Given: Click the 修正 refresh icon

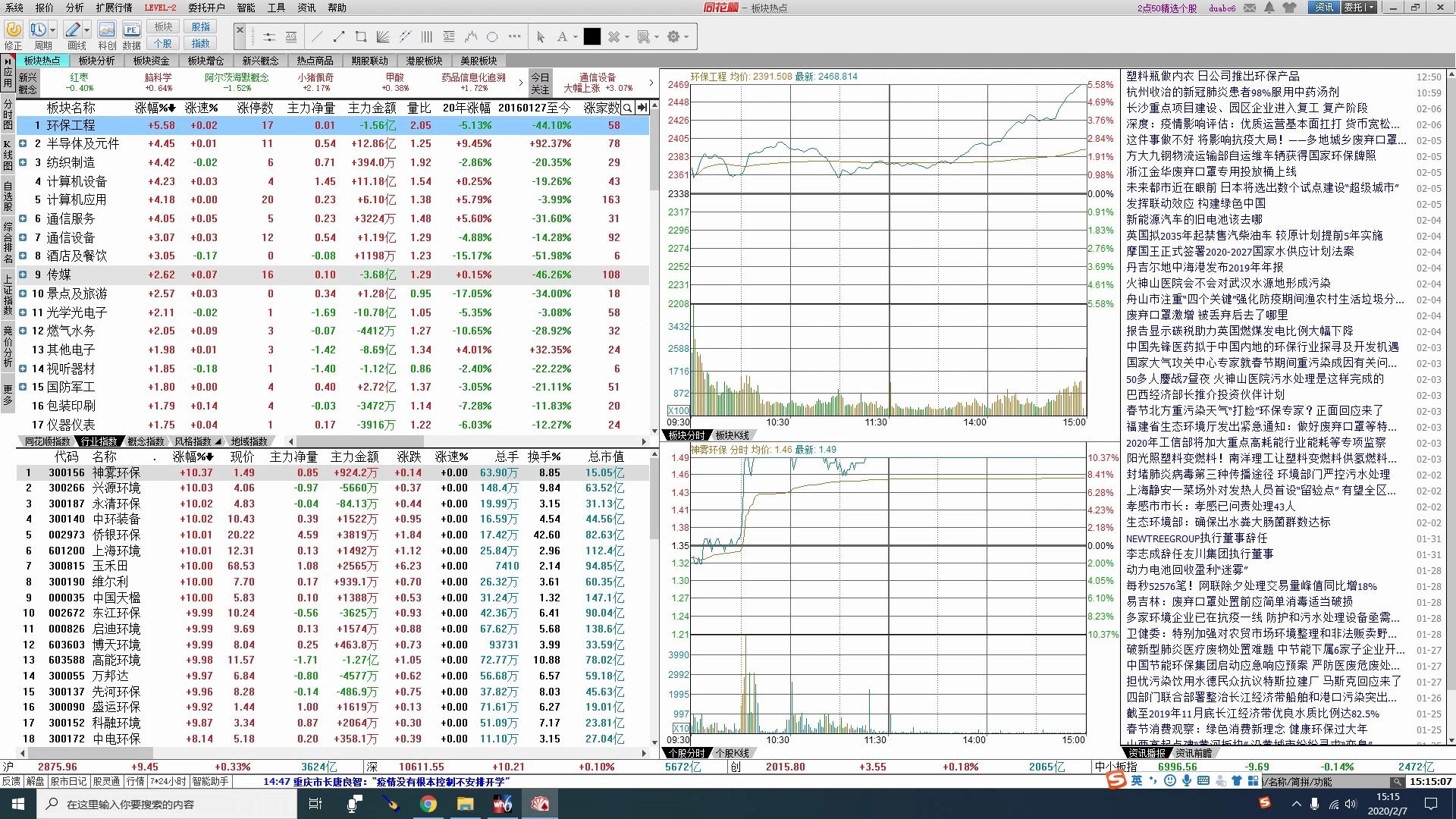Looking at the screenshot, I should 13,30.
